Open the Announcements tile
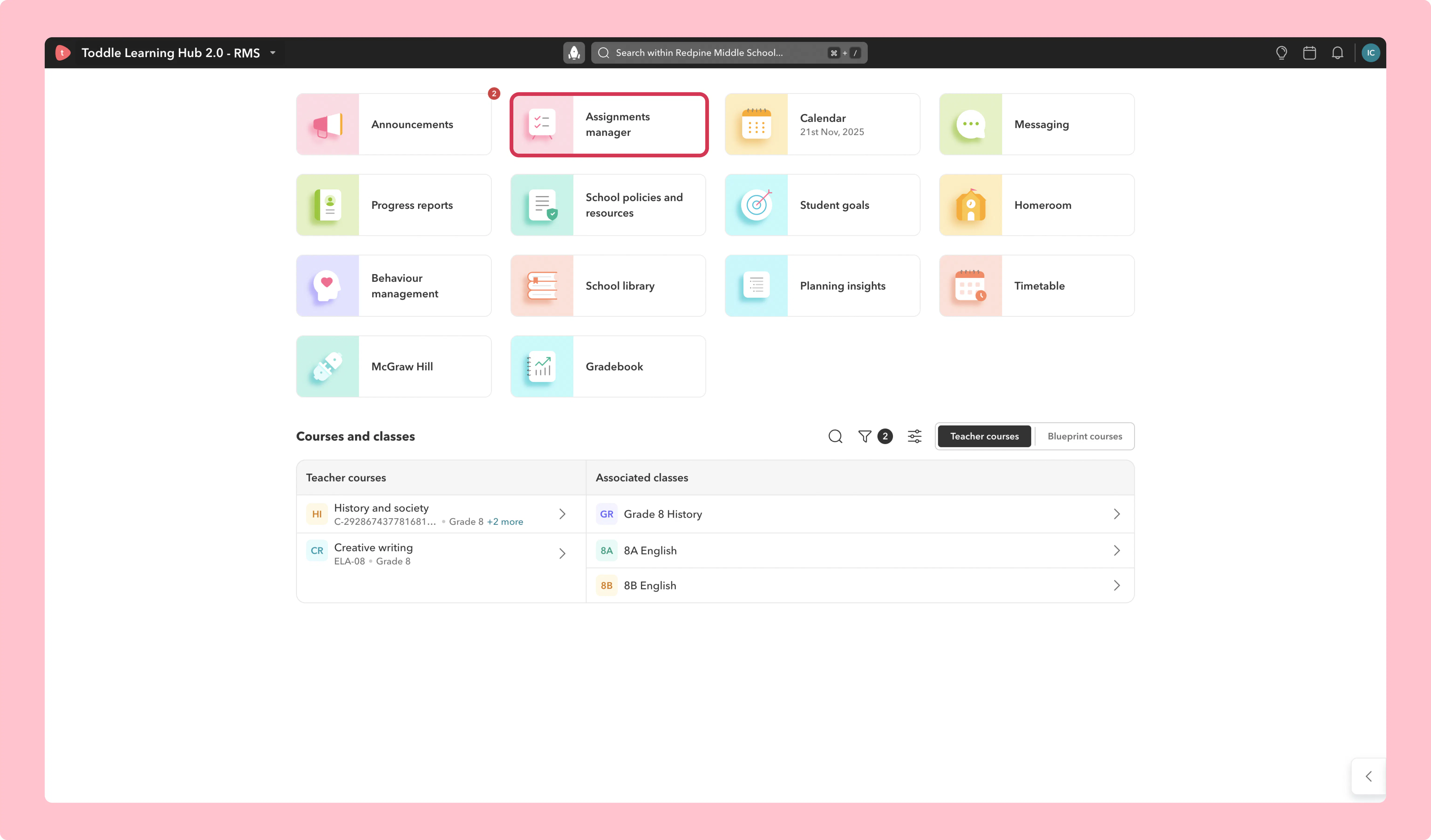1431x840 pixels. click(394, 124)
